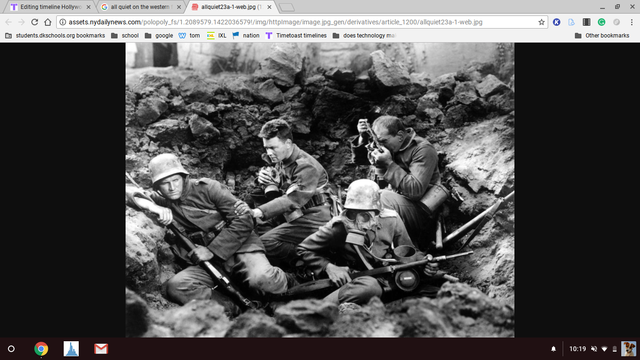Viewport: 640px width, 360px height.
Task: Click the muted volume icon in the tray
Action: coord(594,349)
